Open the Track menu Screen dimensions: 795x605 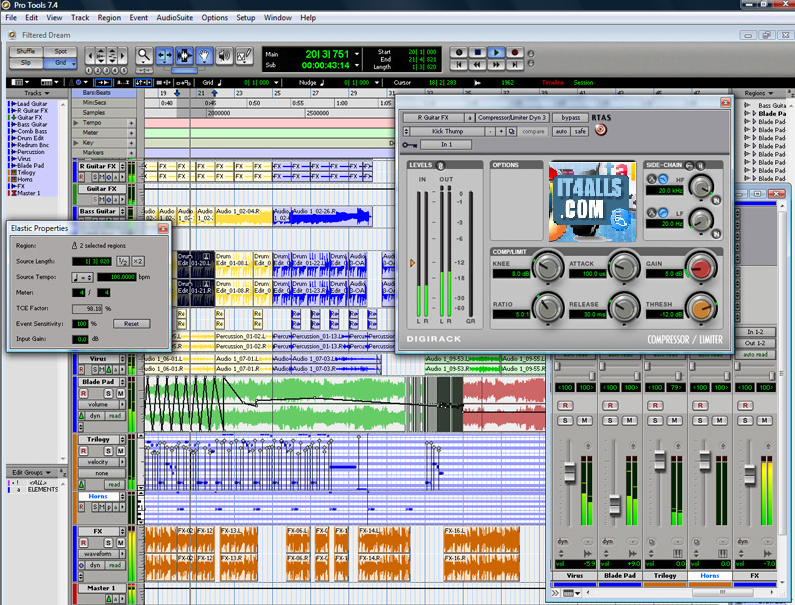(x=80, y=18)
